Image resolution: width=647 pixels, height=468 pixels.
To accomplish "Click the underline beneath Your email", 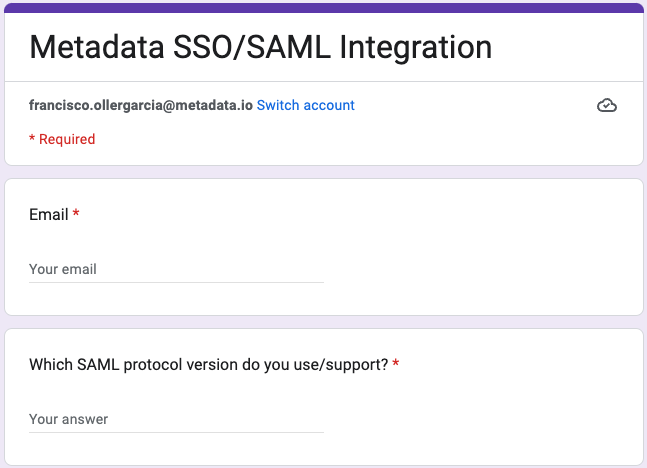I will [176, 282].
